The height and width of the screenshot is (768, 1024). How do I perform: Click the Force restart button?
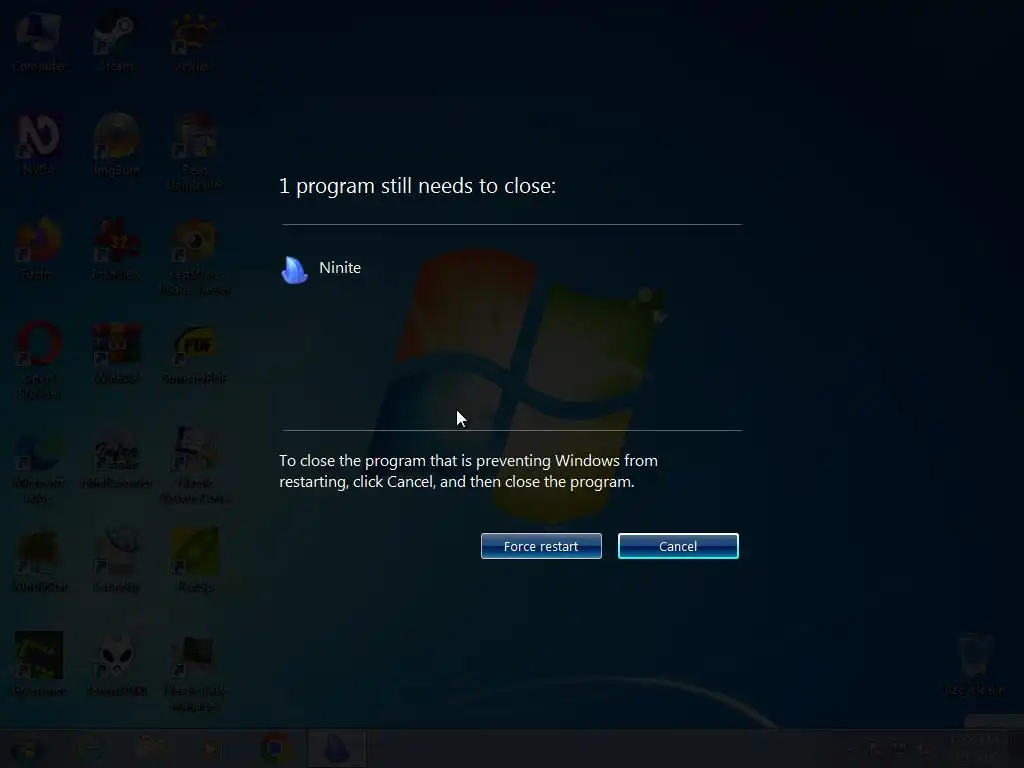click(x=541, y=546)
